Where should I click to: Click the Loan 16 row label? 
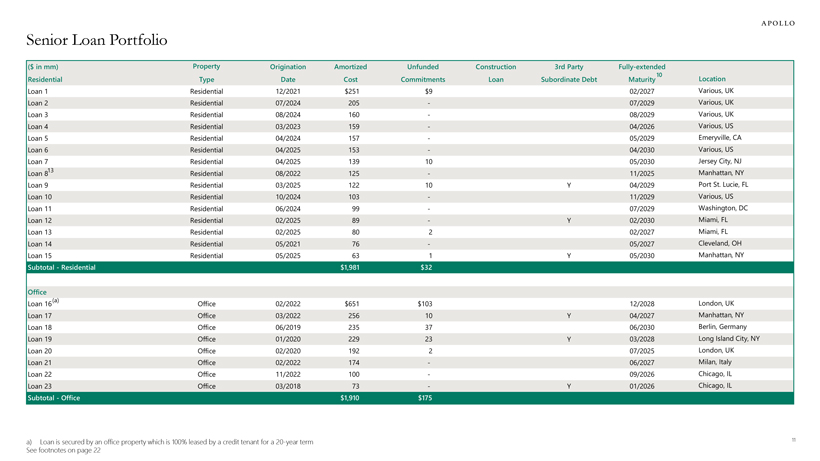coord(43,303)
